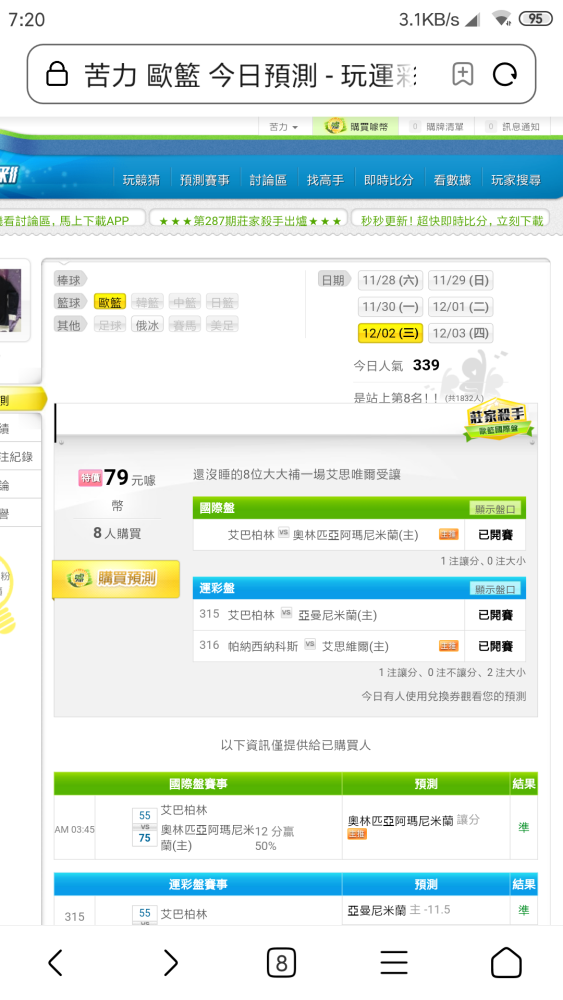Tap the URL address bar text

point(251,75)
